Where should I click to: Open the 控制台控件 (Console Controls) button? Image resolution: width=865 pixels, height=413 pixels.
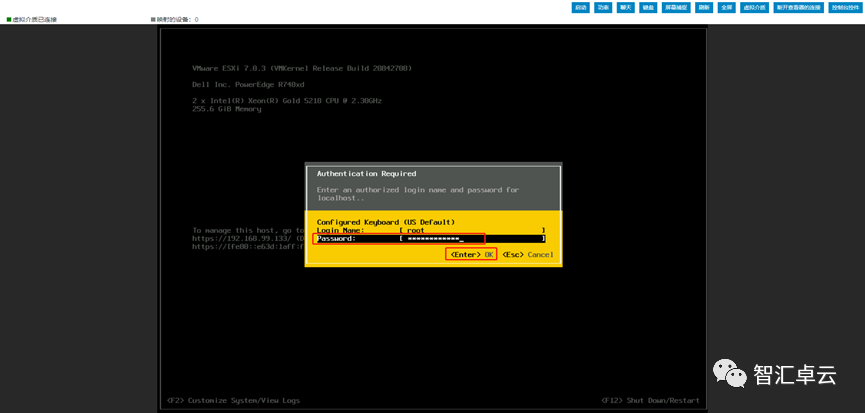[845, 8]
